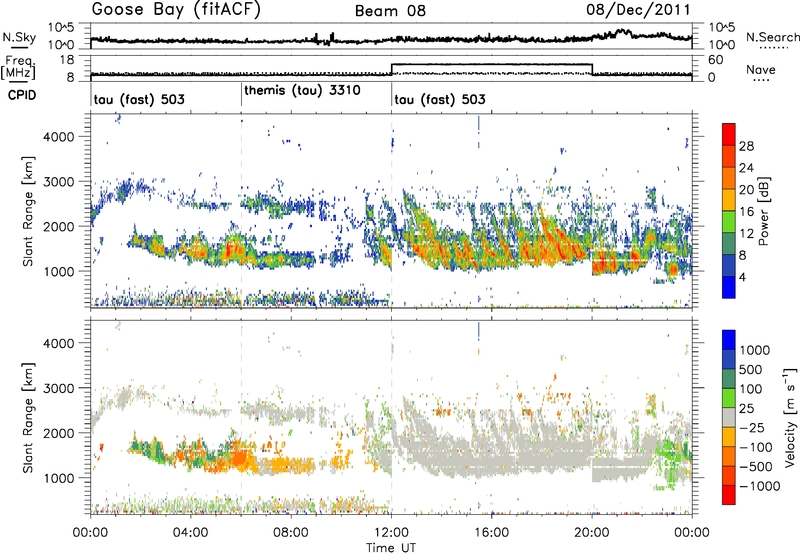Pick the grey ±25 velocity colorbar segment
This screenshot has width=800, height=554.
pyautogui.click(x=729, y=417)
